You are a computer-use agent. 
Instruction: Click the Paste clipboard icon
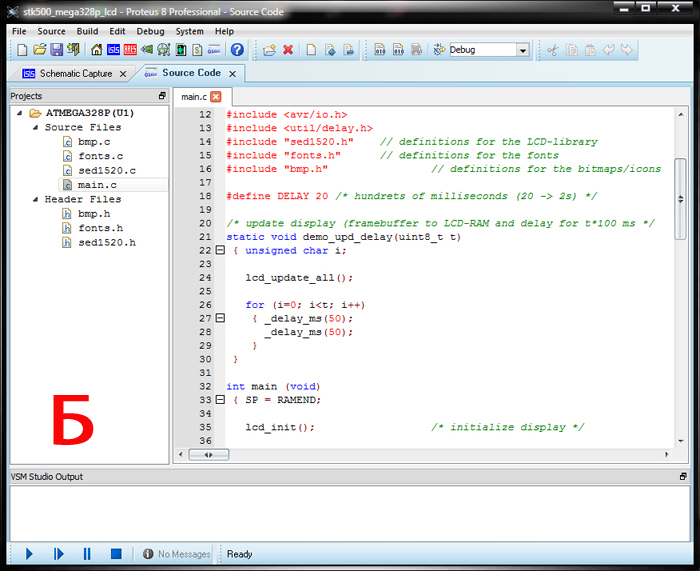click(x=590, y=50)
